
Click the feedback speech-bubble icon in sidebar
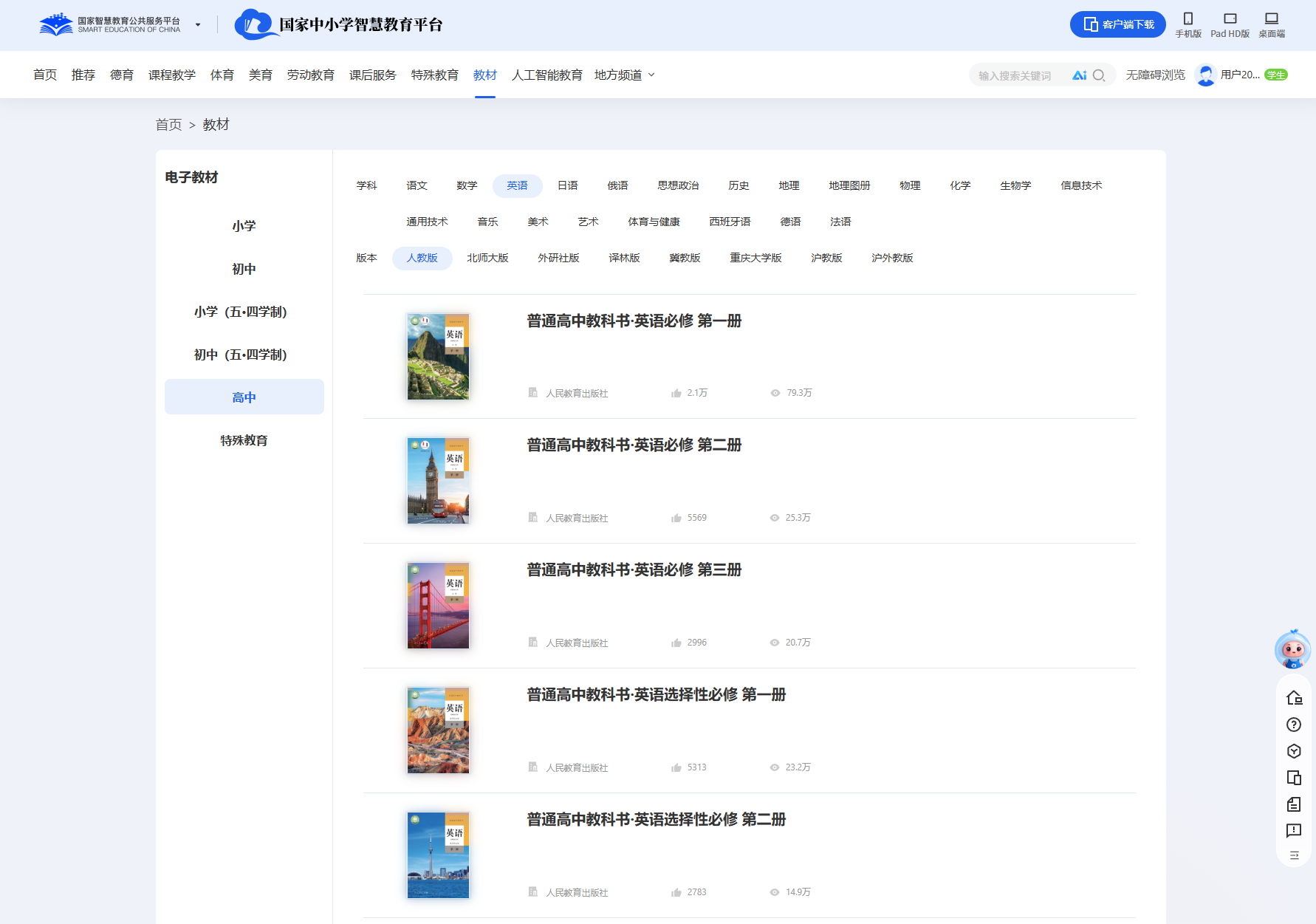click(x=1293, y=831)
